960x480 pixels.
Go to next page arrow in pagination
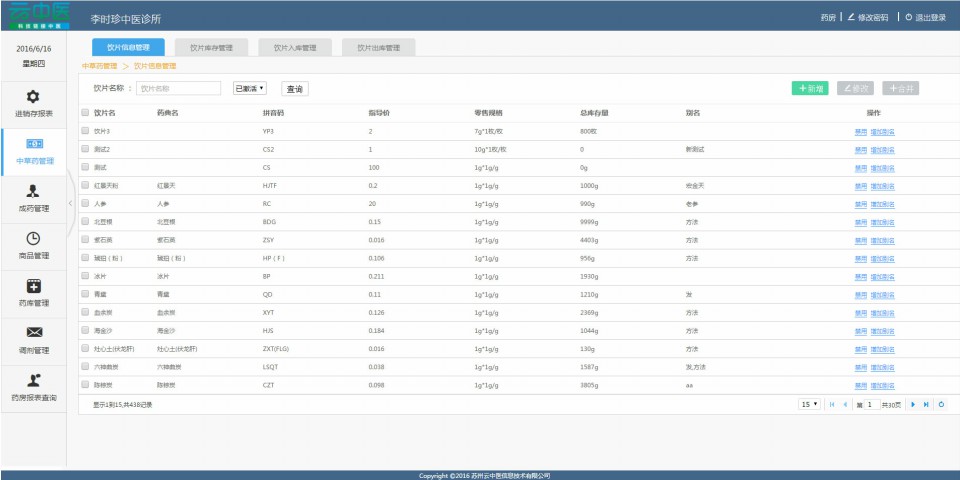click(x=912, y=404)
